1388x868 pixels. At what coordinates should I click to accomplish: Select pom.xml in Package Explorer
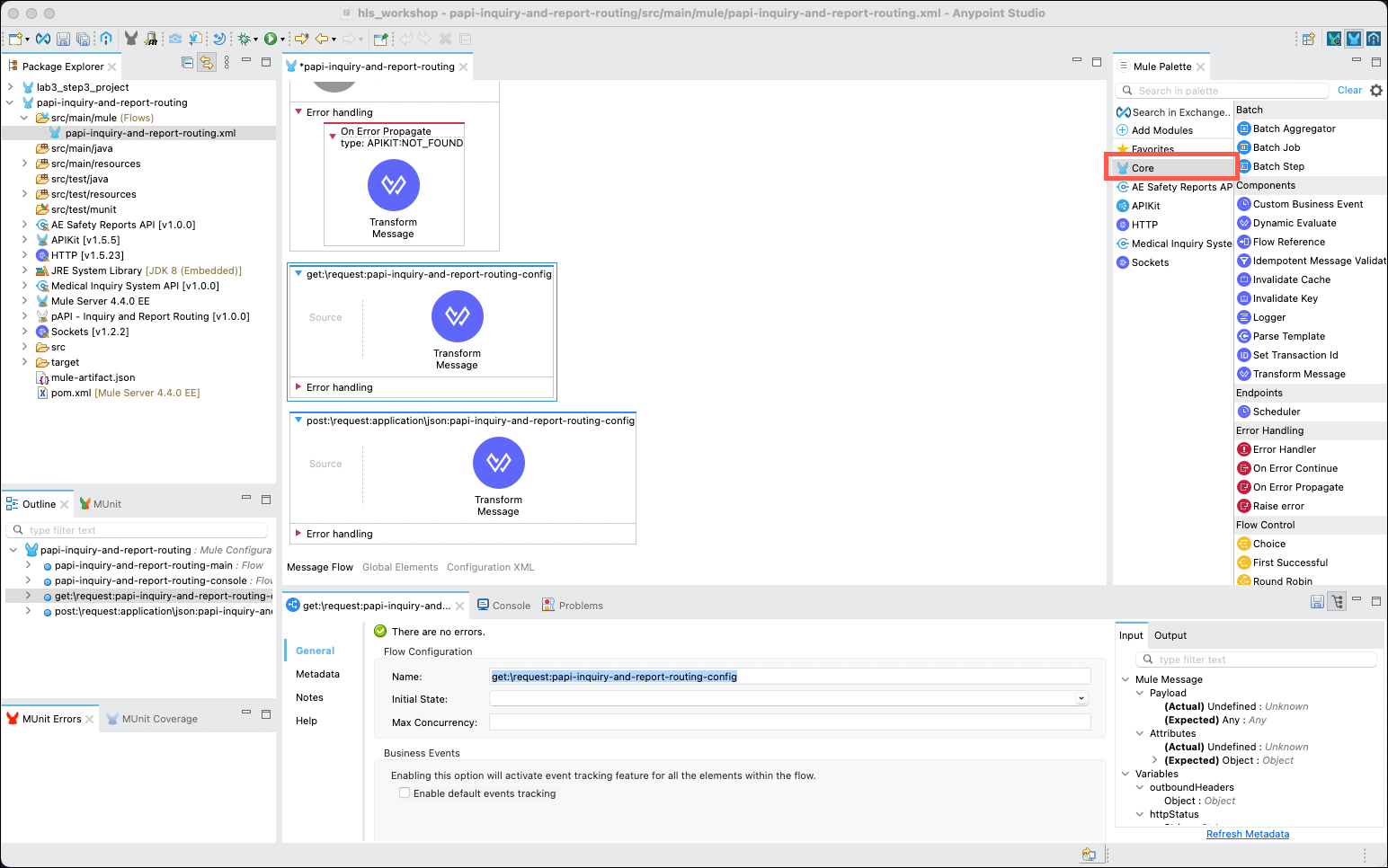click(118, 393)
